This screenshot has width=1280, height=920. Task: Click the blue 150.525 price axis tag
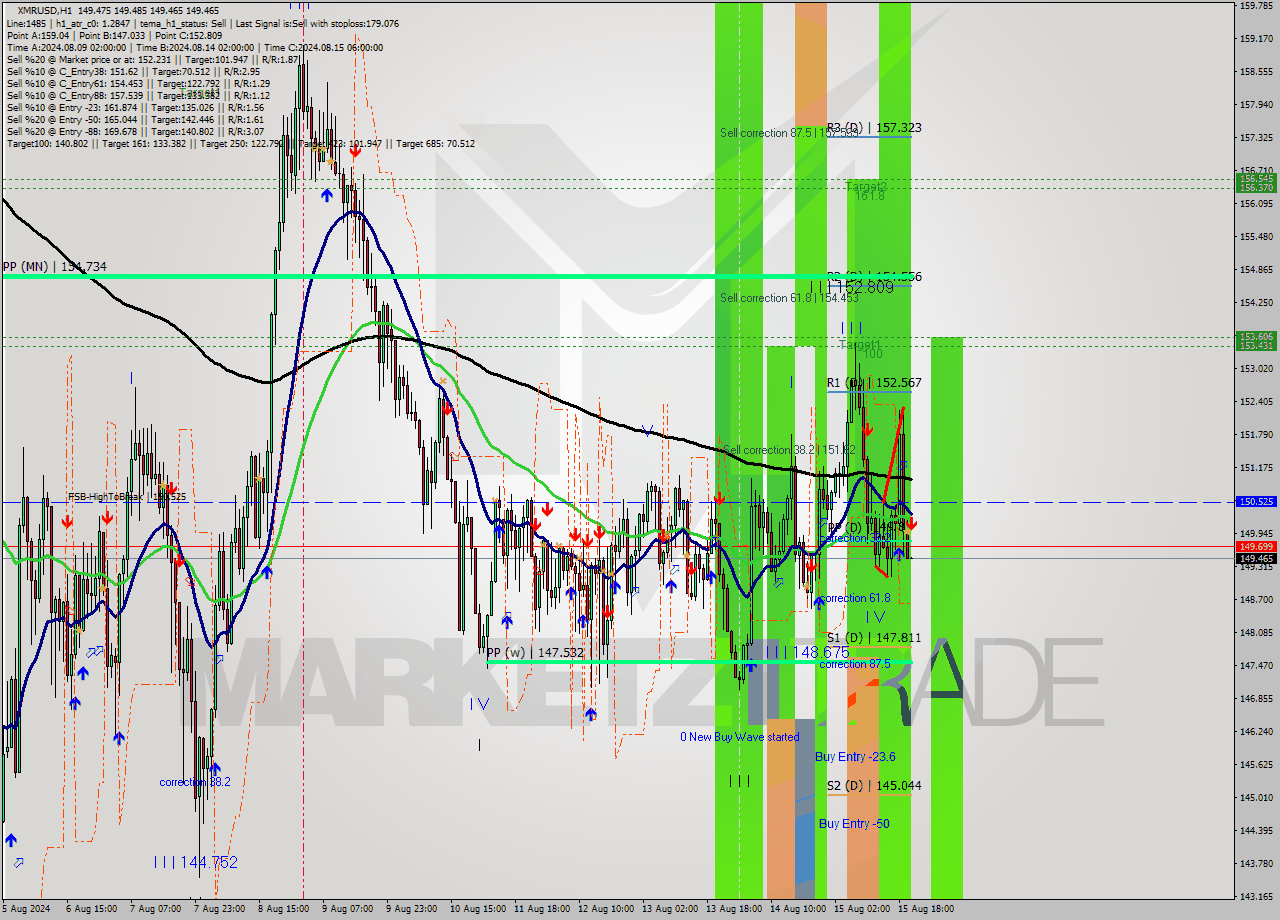(1256, 502)
